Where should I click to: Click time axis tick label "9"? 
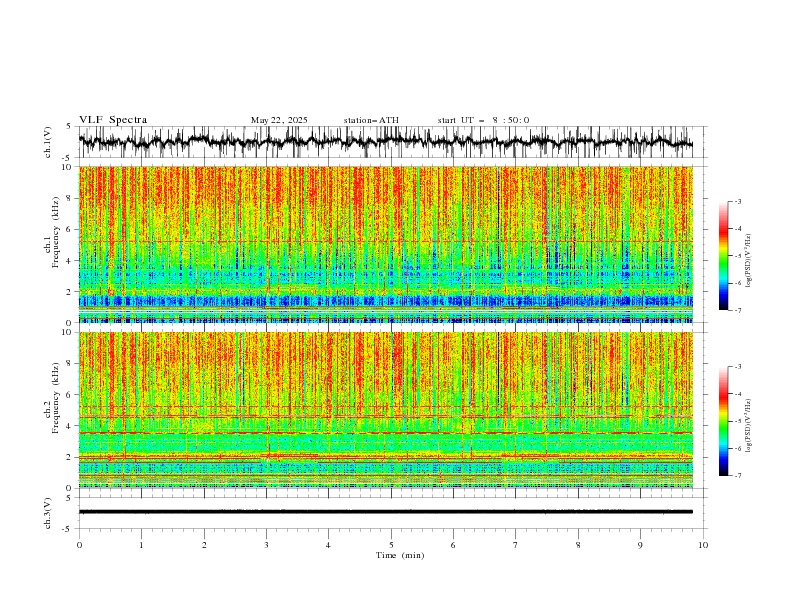pyautogui.click(x=640, y=545)
